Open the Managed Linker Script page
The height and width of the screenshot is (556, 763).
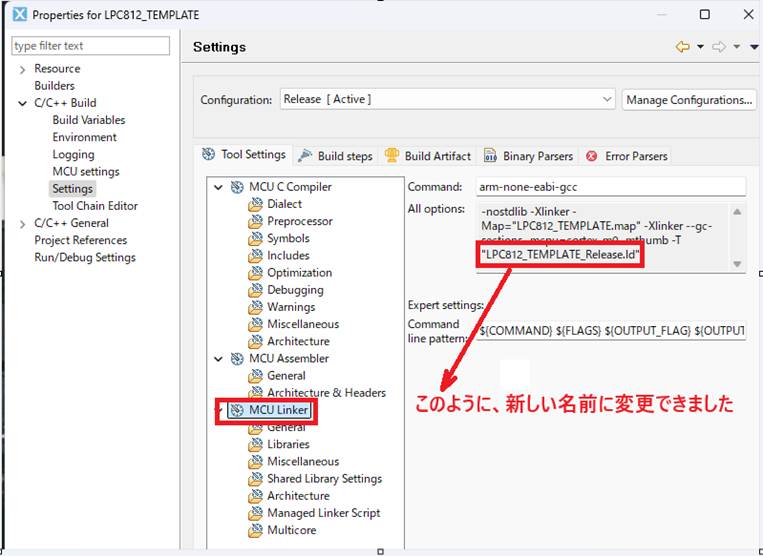(x=323, y=513)
